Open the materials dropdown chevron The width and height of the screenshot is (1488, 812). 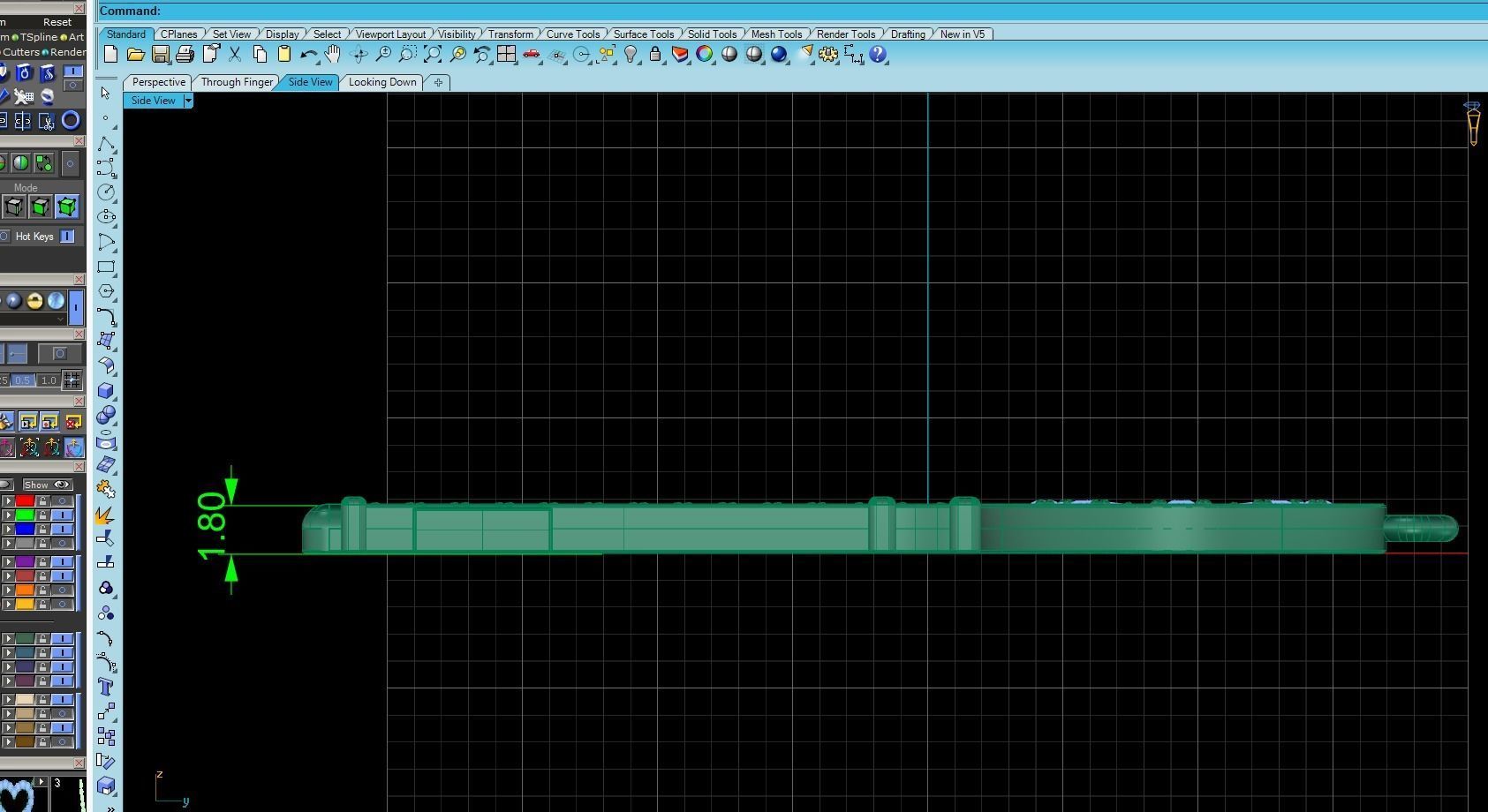[x=60, y=319]
